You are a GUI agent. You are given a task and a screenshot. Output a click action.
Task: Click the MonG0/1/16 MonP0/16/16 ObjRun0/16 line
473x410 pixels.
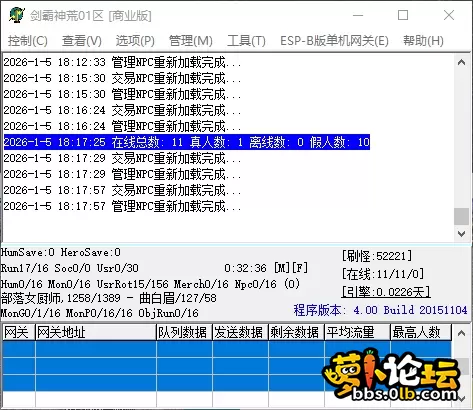100,313
